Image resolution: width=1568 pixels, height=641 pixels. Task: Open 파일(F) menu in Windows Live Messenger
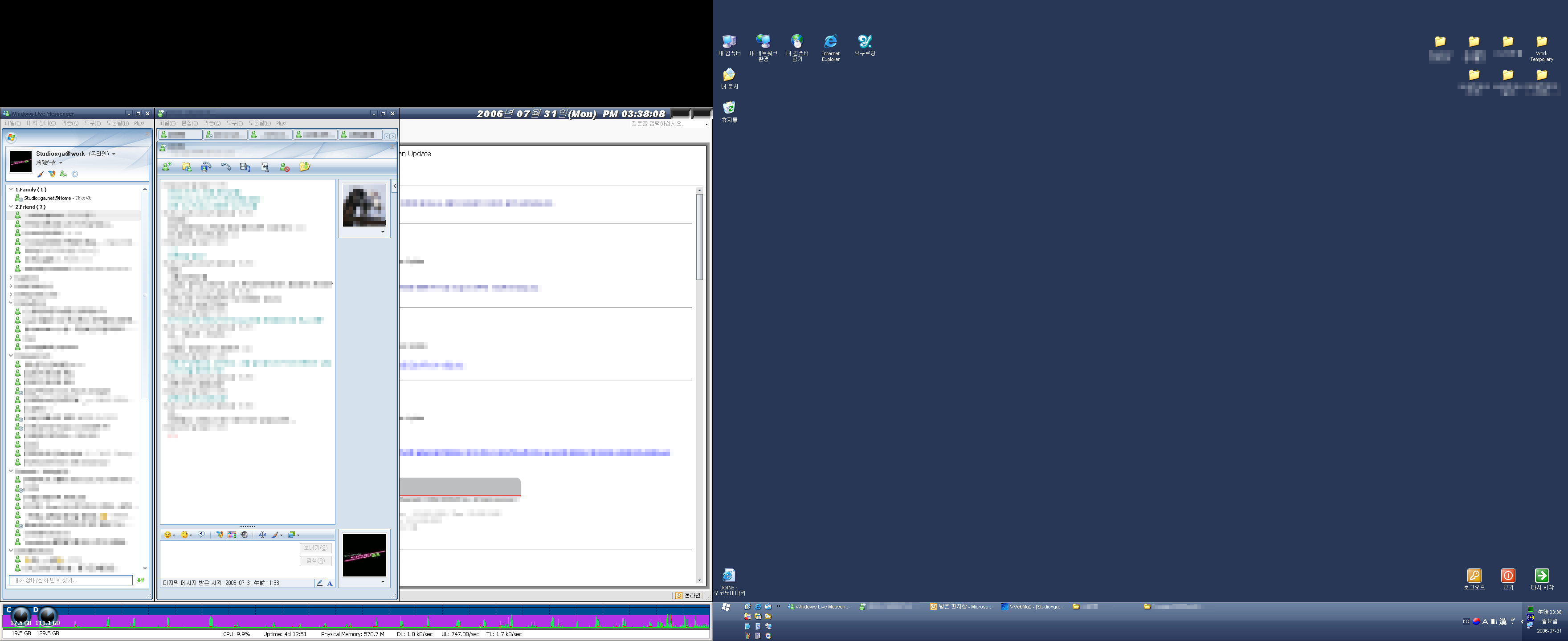coord(13,123)
